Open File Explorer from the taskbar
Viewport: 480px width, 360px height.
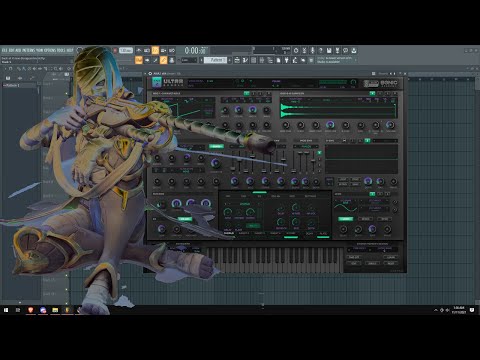coord(55,310)
